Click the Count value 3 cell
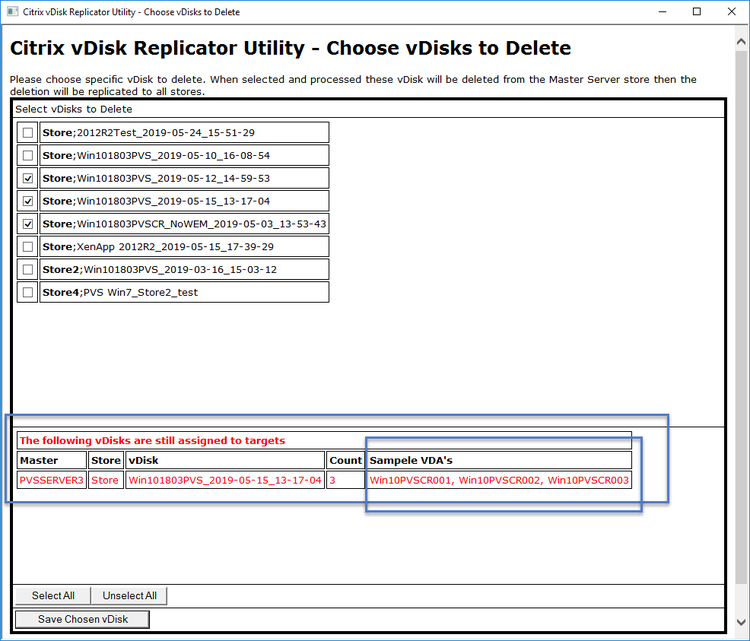This screenshot has width=750, height=641. [345, 480]
